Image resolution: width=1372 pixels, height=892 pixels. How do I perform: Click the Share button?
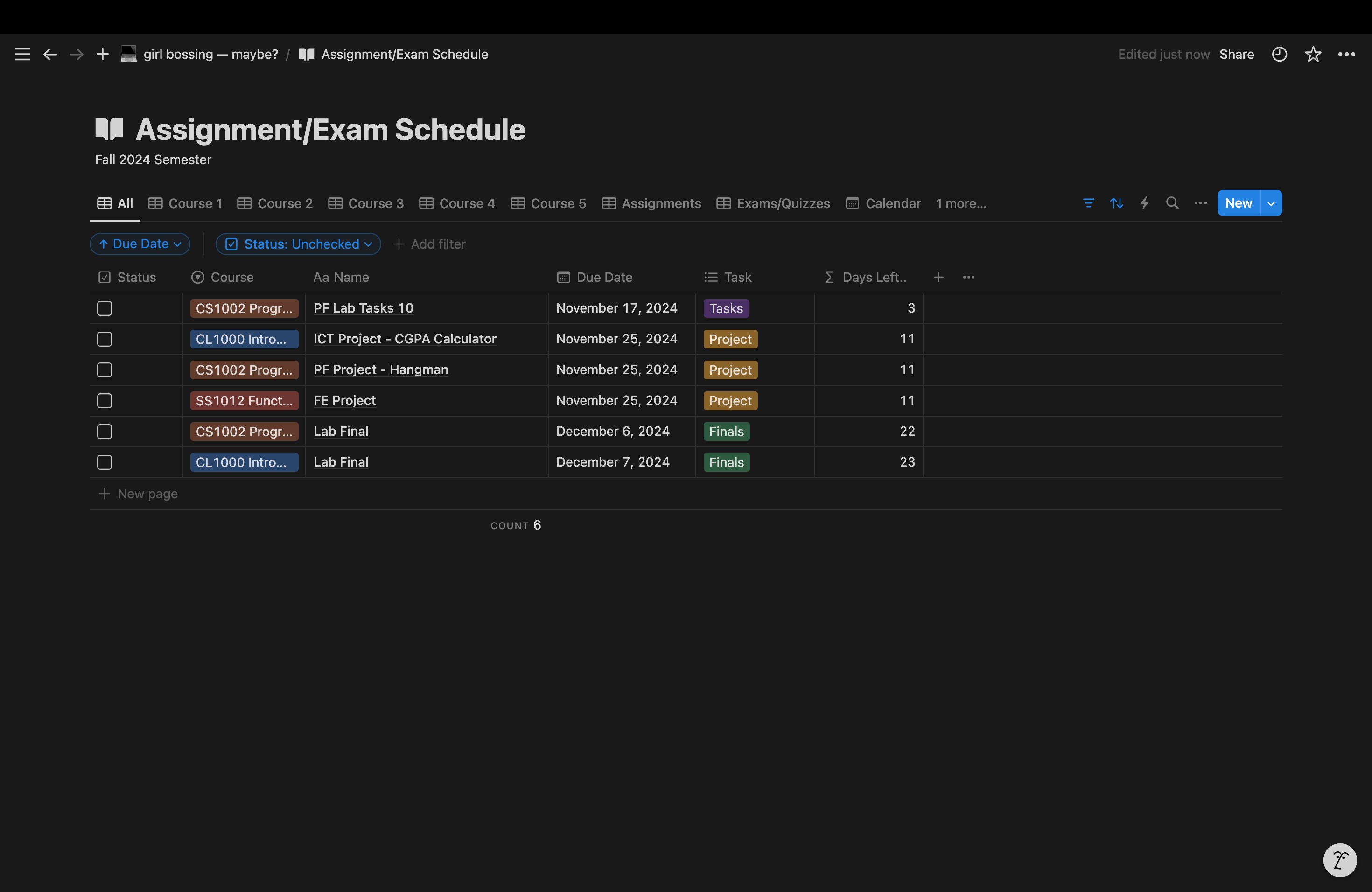coord(1237,54)
